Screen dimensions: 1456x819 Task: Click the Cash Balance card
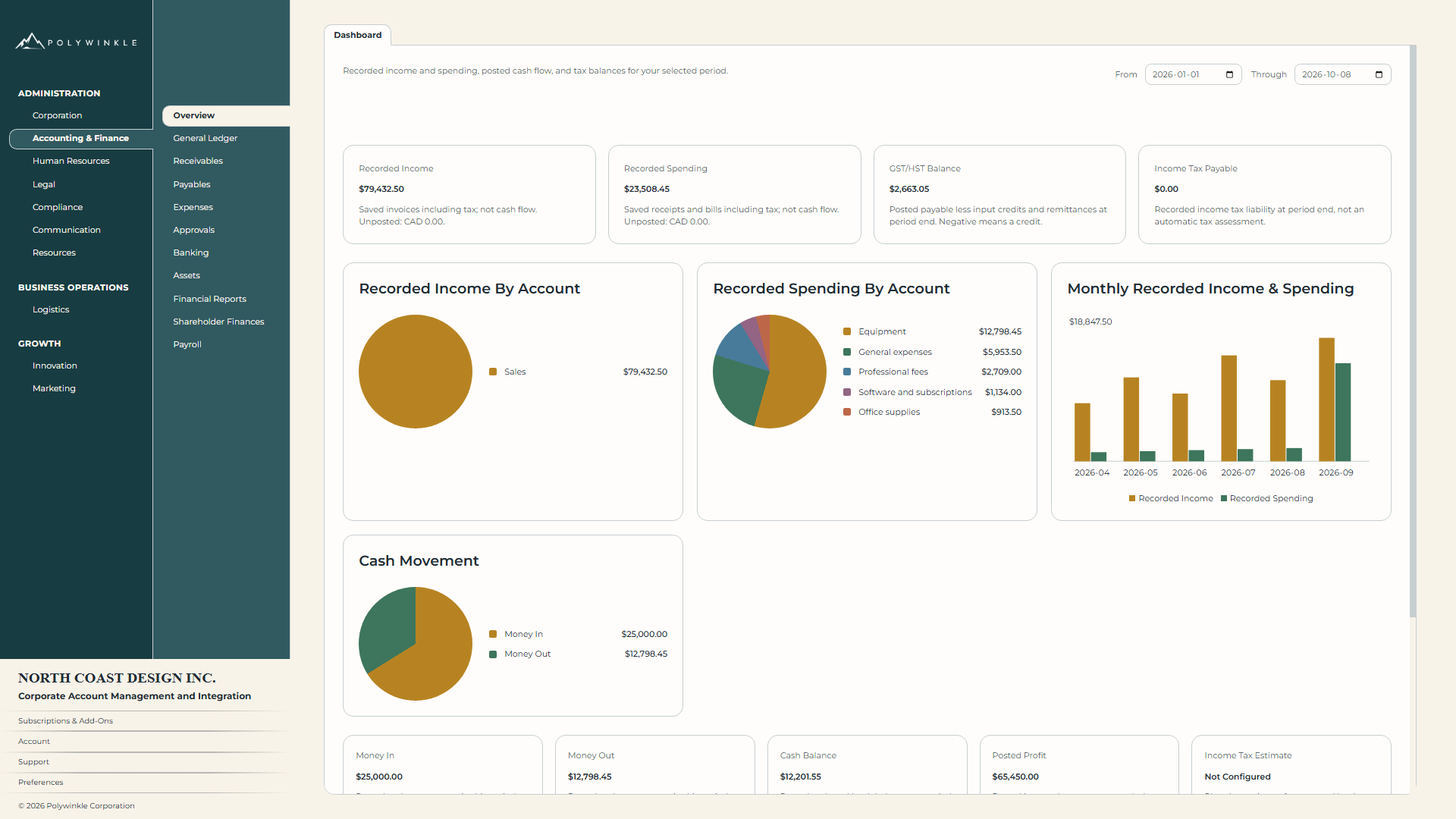pos(867,764)
